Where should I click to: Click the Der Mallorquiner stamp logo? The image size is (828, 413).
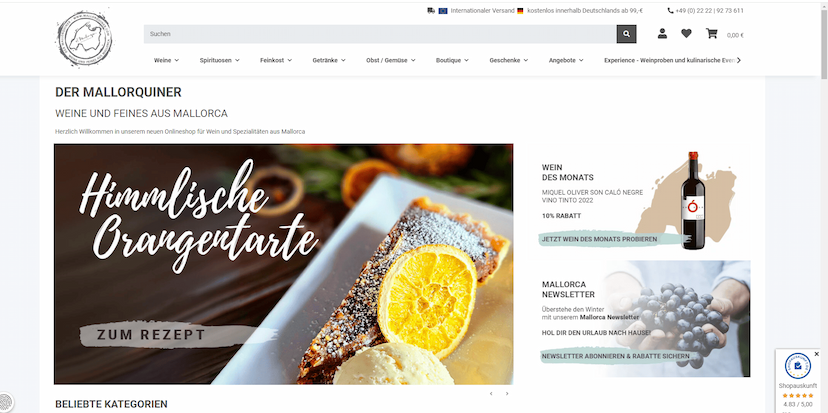[x=84, y=39]
